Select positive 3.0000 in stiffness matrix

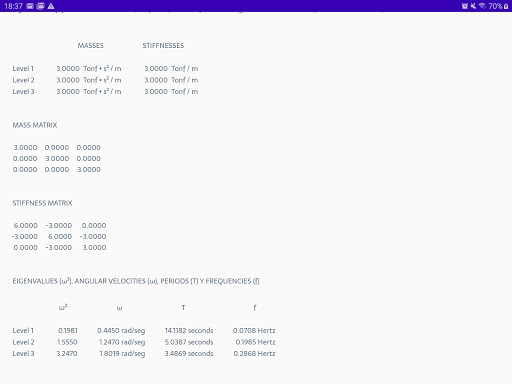95,247
